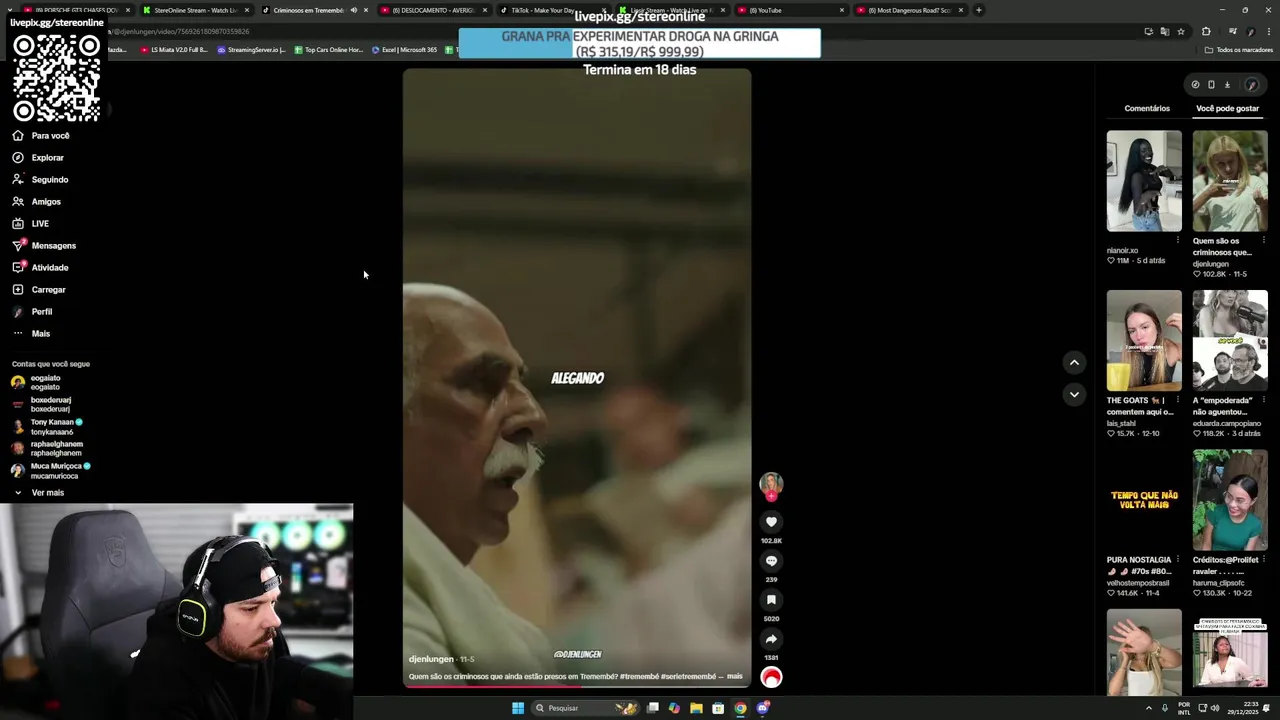1280x720 pixels.
Task: Open the THE GOATS video thumbnail
Action: (1144, 341)
